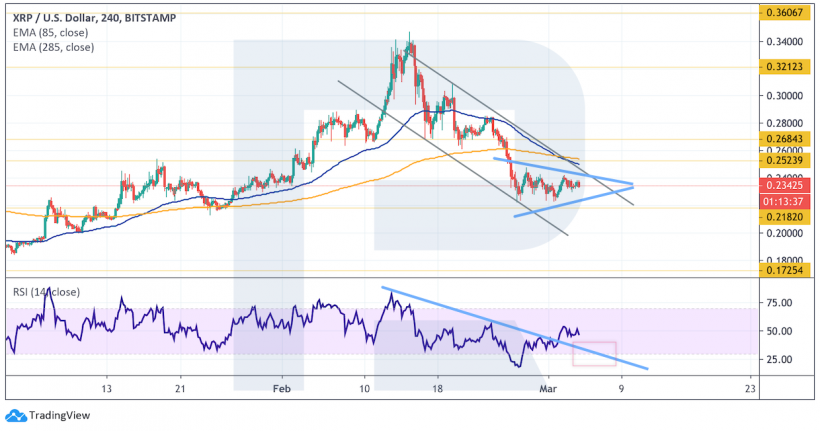Click the 0.34000 tick on price scale
This screenshot has height=431, width=820.
tap(782, 42)
